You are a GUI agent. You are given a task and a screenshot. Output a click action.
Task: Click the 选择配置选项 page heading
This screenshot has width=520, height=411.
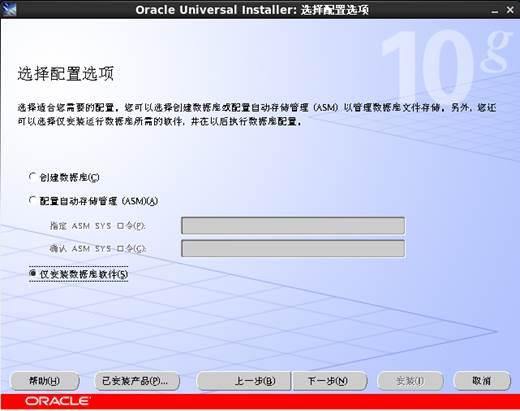66,74
